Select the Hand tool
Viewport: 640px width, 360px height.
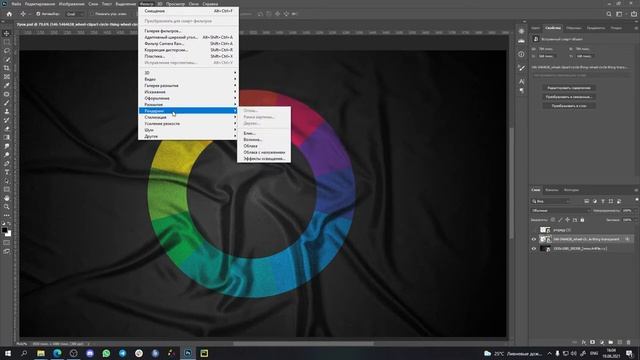pyautogui.click(x=7, y=198)
